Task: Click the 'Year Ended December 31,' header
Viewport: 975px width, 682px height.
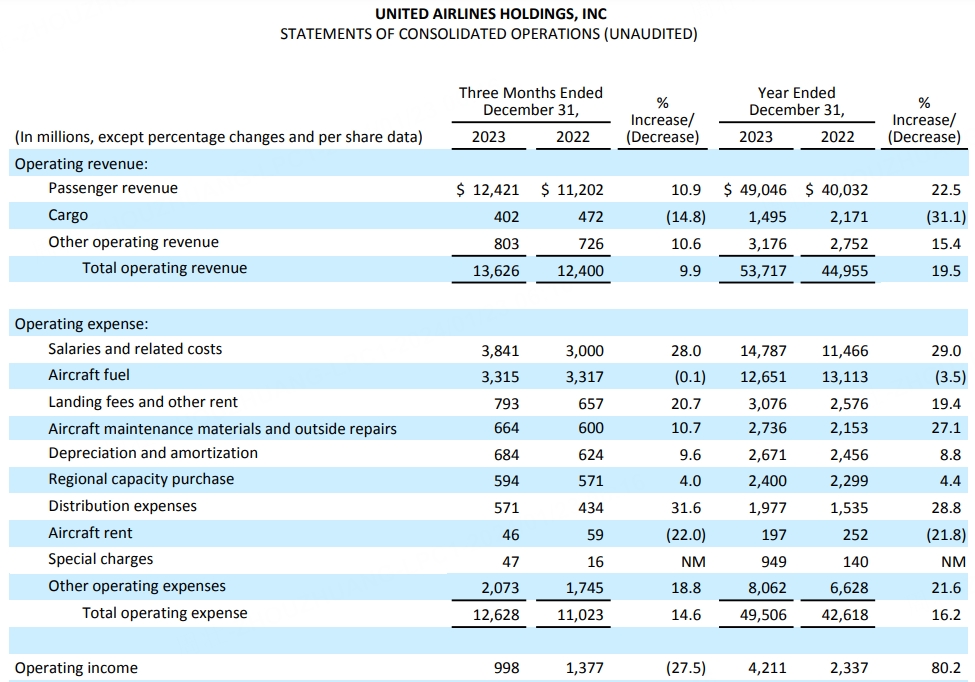Action: pos(797,101)
